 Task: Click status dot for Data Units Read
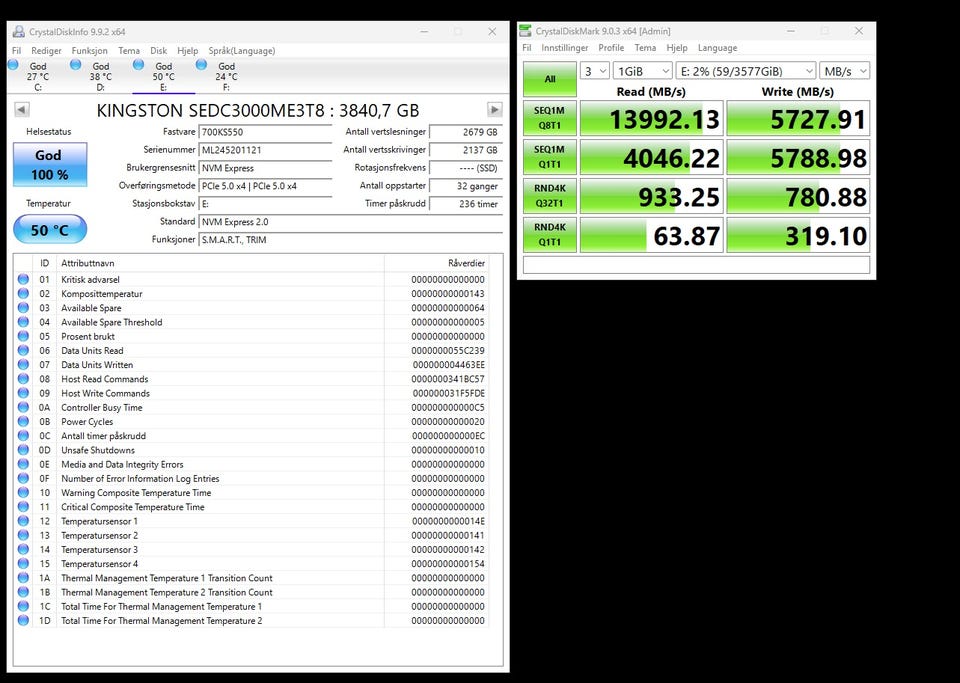(23, 350)
